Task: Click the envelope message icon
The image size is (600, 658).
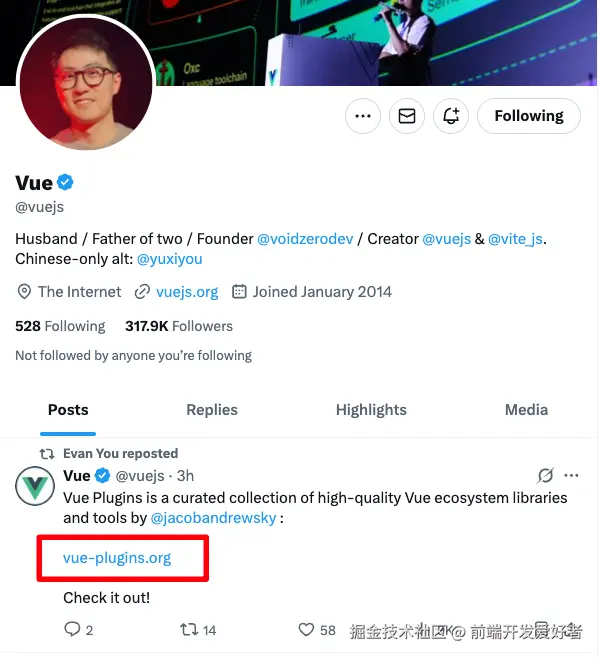Action: pyautogui.click(x=407, y=116)
